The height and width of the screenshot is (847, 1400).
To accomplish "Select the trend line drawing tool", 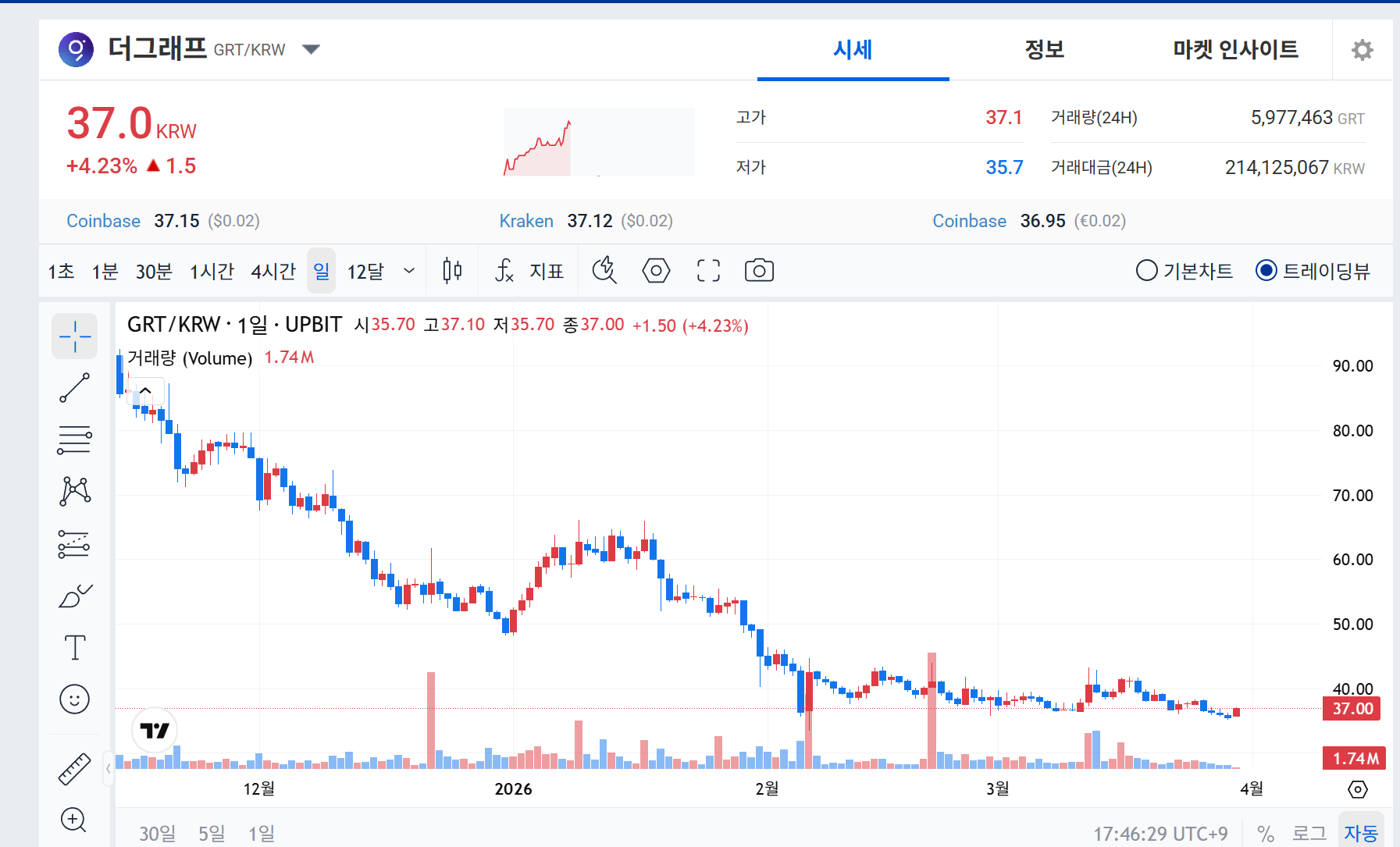I will (75, 388).
